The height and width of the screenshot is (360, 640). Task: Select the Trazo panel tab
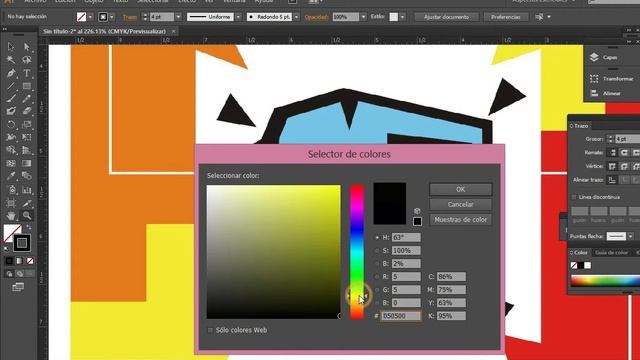coord(580,126)
